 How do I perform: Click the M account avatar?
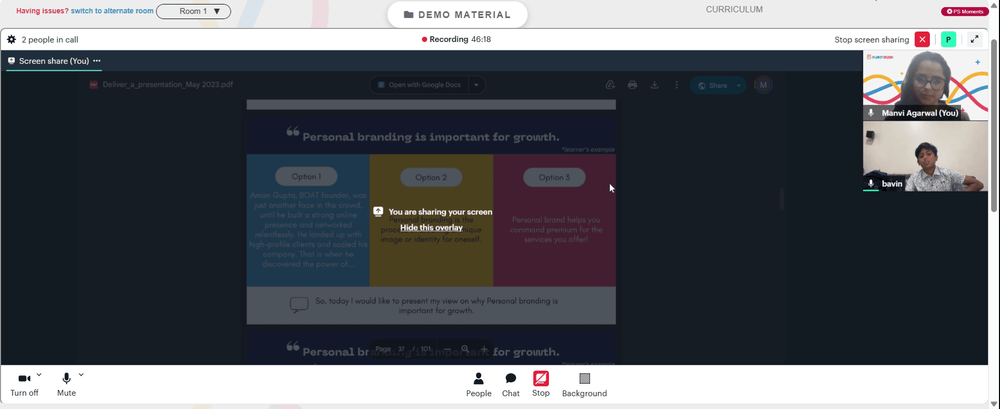[x=763, y=85]
